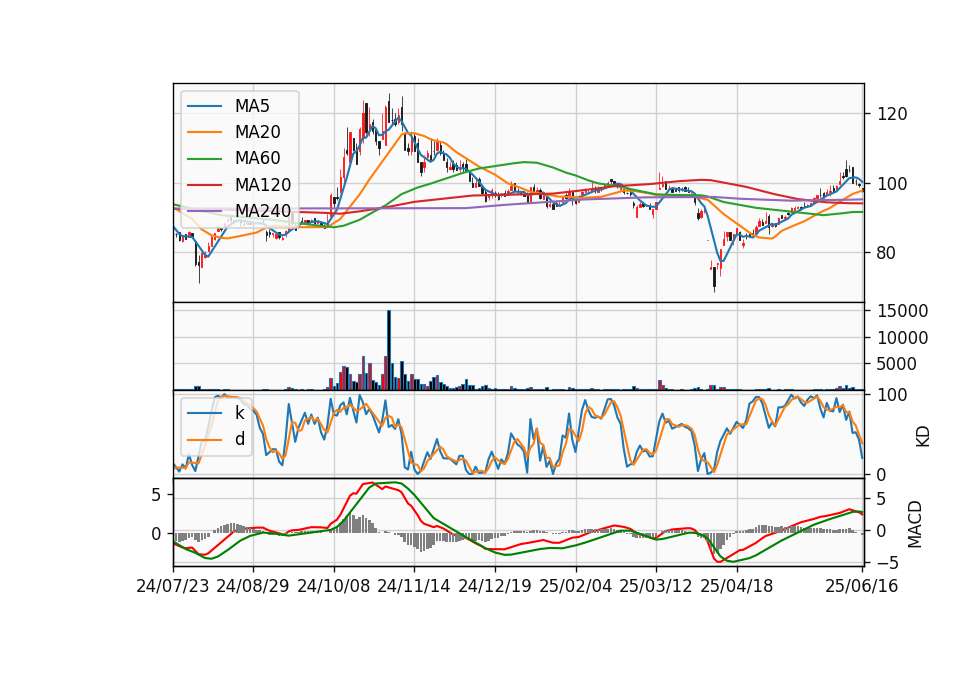Image resolution: width=960 pixels, height=690 pixels.
Task: Click the MA120 legend label
Action: (x=263, y=185)
